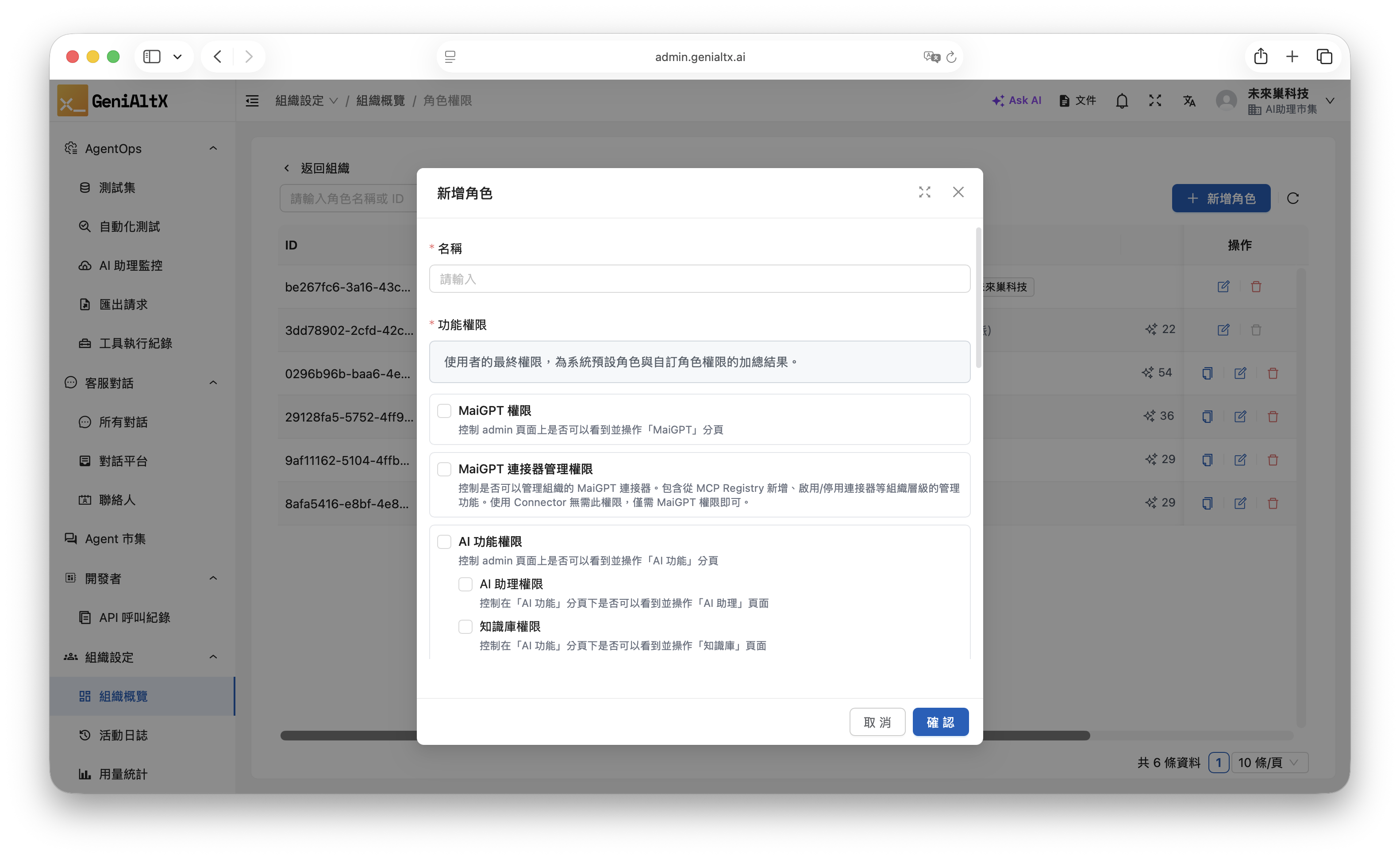The width and height of the screenshot is (1400, 859).
Task: Click the notification bell icon
Action: (x=1122, y=101)
